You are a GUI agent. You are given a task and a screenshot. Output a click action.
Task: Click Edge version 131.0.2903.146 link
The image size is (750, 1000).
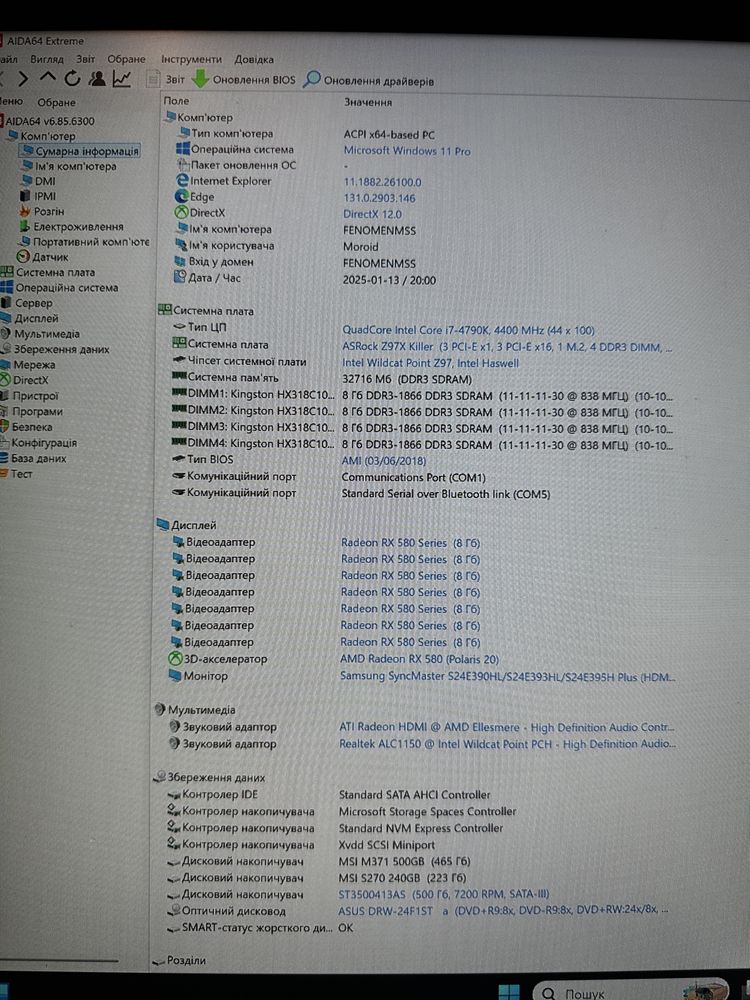tap(379, 198)
